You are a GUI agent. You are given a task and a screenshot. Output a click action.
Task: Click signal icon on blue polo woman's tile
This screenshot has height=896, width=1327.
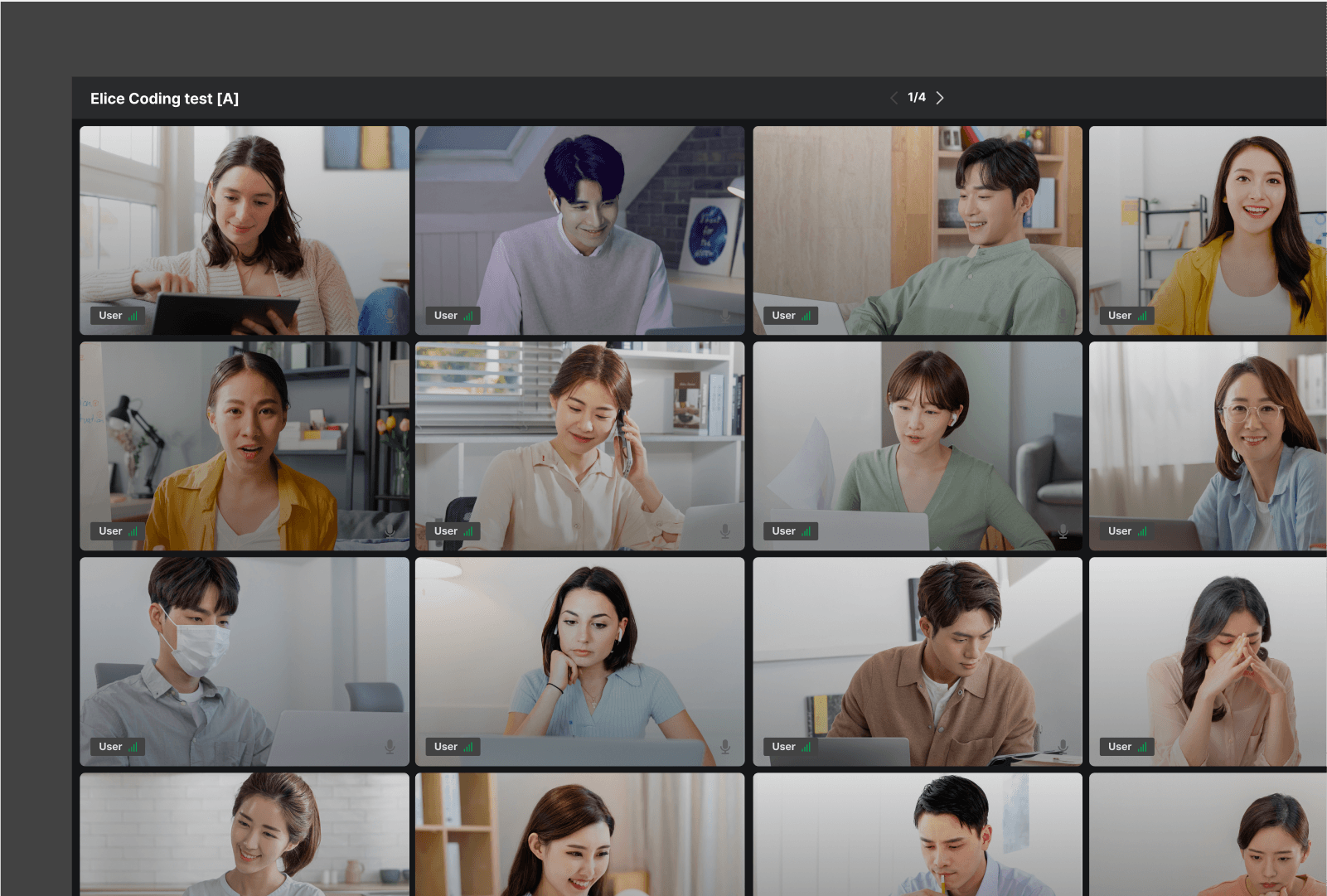[468, 747]
